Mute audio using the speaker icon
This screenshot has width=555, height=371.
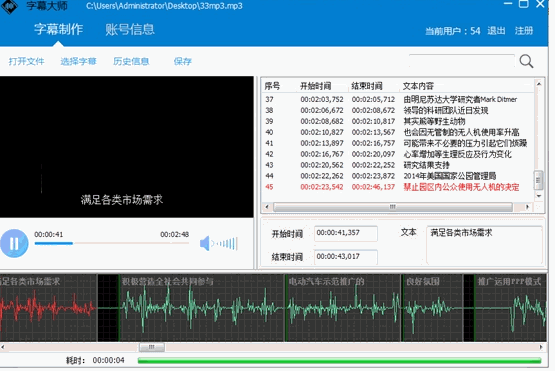click(x=205, y=244)
